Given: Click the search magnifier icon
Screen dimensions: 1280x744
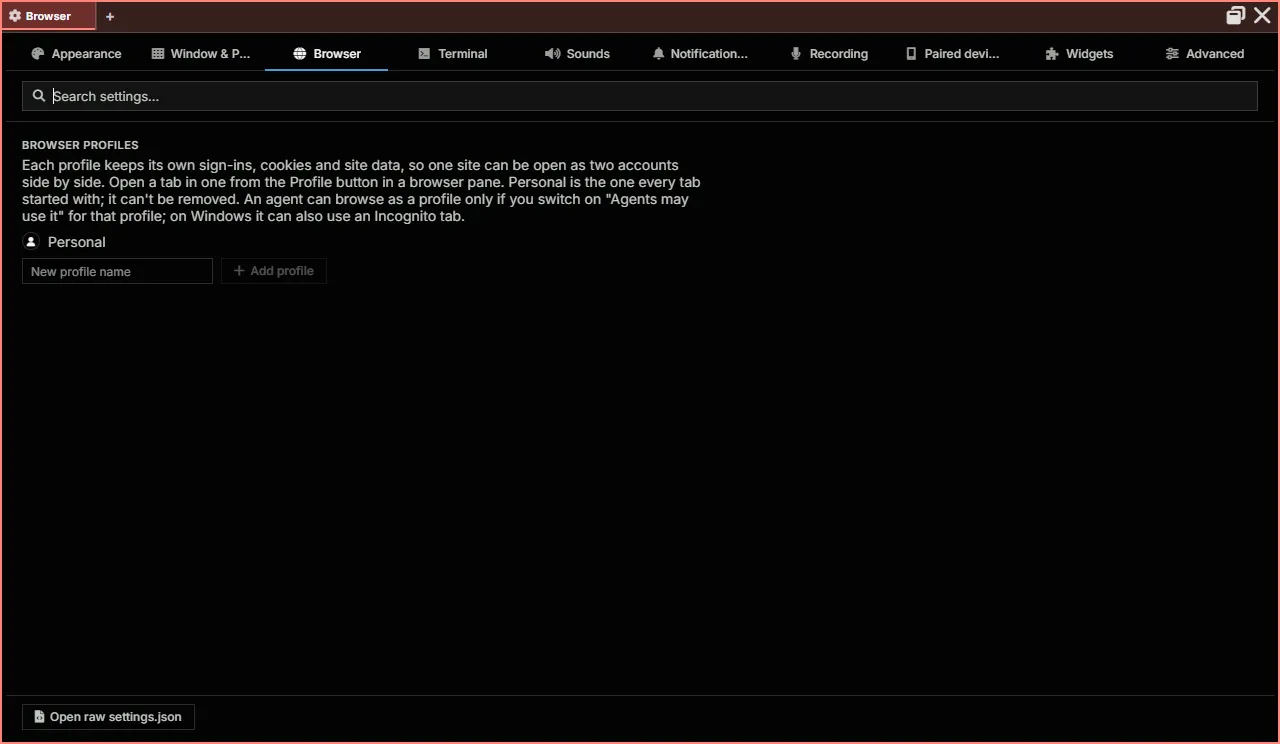Looking at the screenshot, I should tap(39, 96).
